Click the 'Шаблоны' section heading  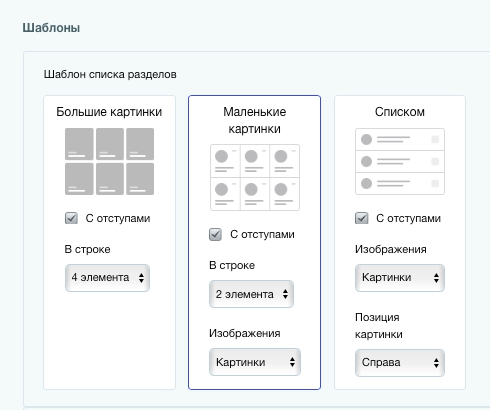[x=51, y=27]
